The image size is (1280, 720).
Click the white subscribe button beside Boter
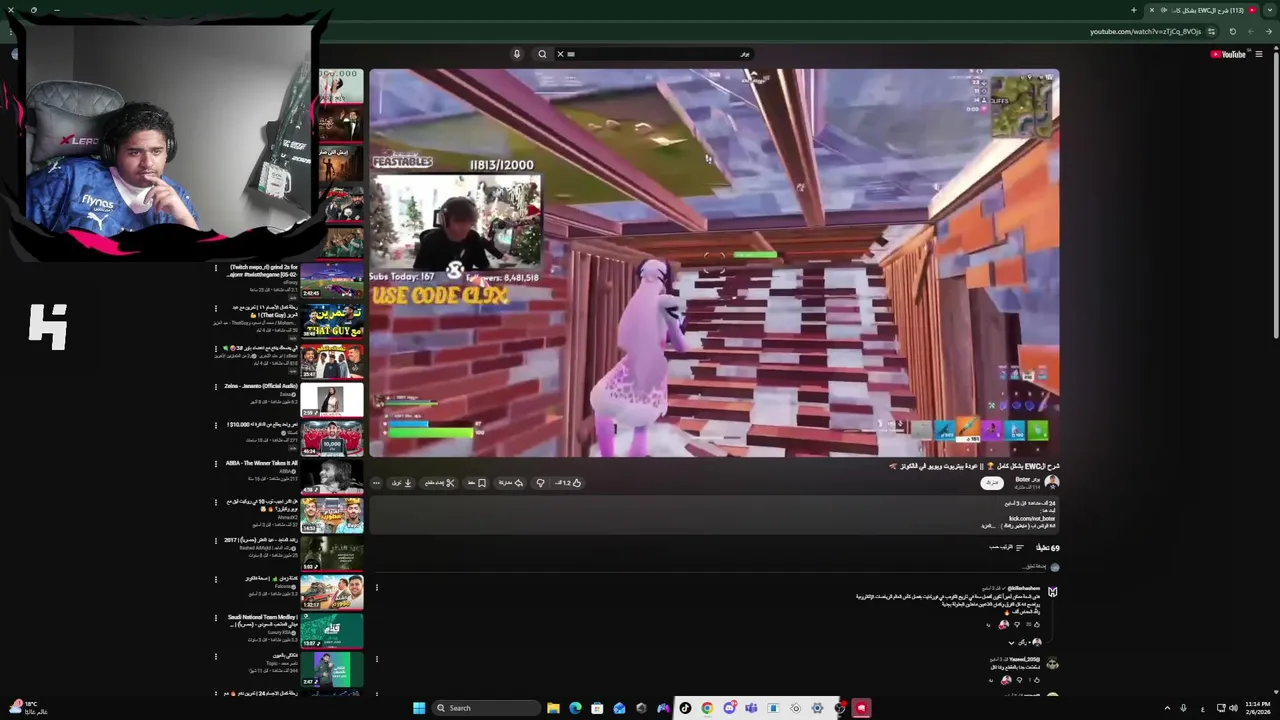pos(991,483)
